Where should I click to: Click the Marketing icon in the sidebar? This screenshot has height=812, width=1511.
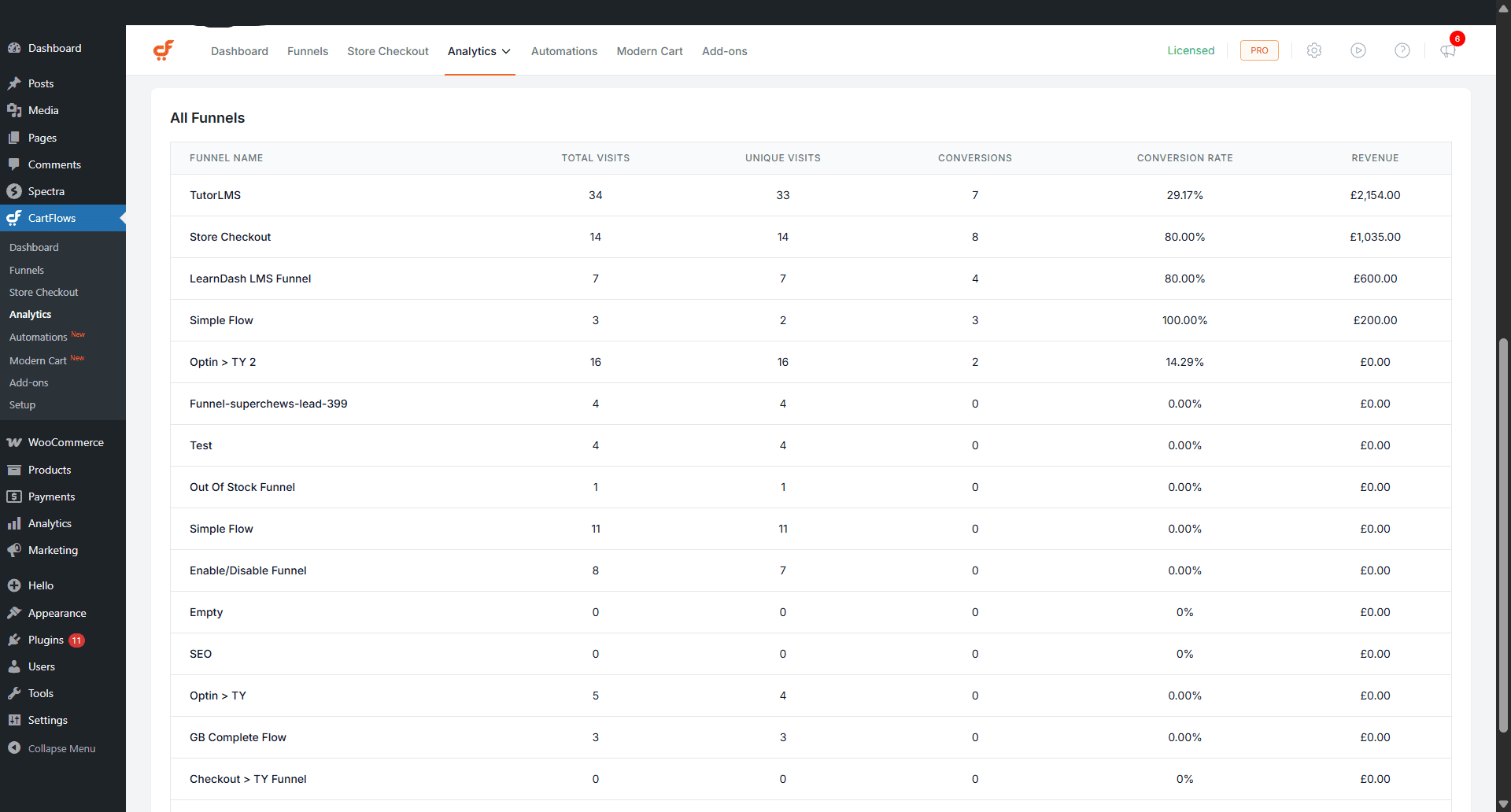pos(14,550)
